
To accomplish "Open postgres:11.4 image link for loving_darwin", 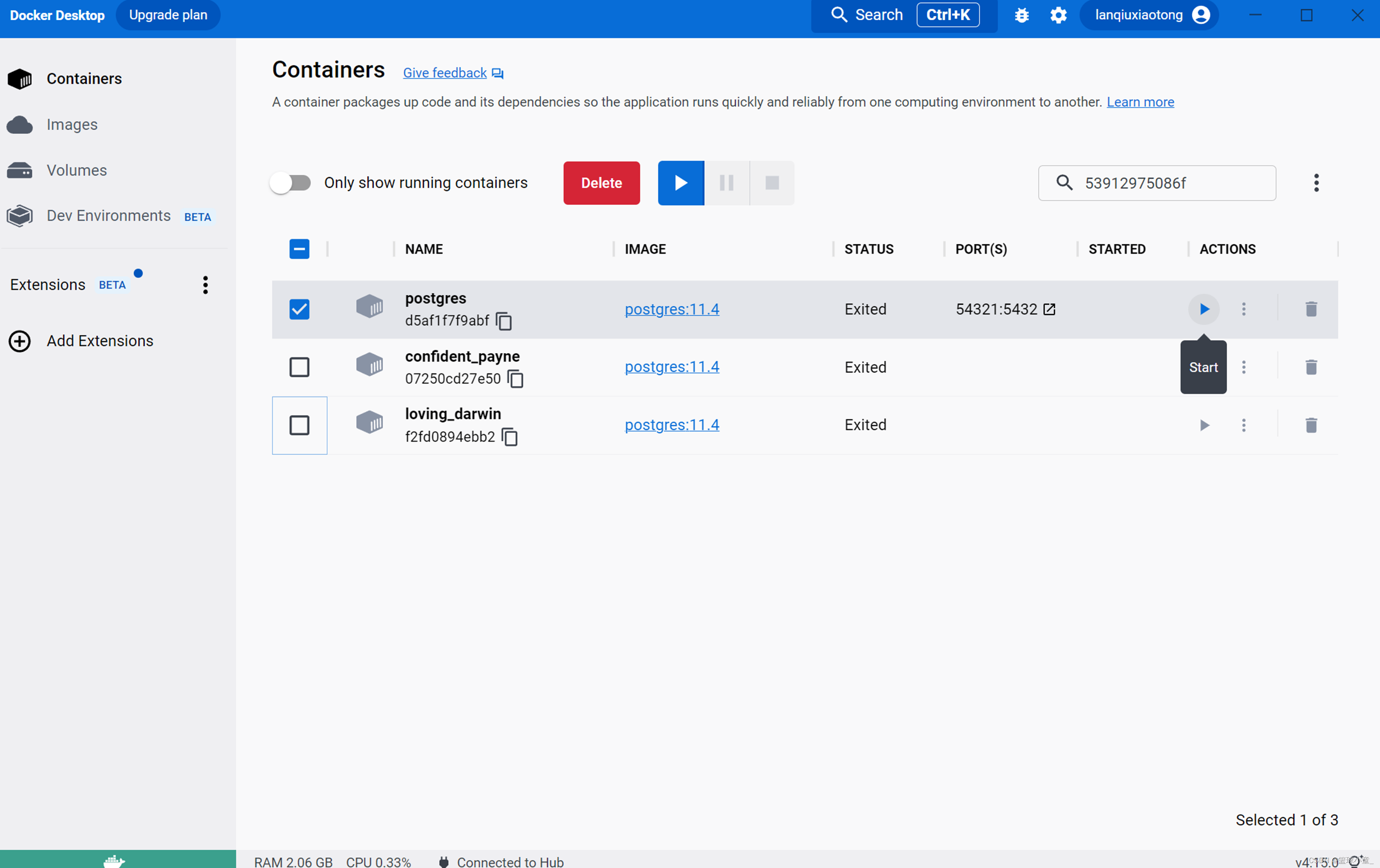I will [672, 425].
